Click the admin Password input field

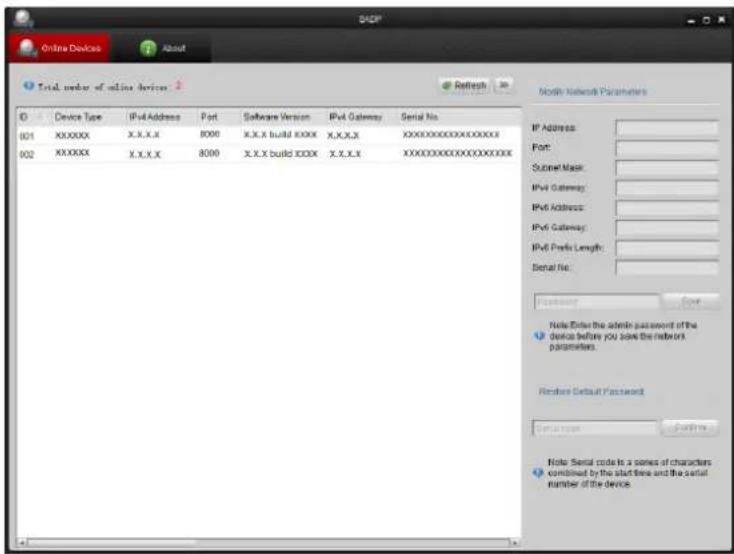click(596, 302)
